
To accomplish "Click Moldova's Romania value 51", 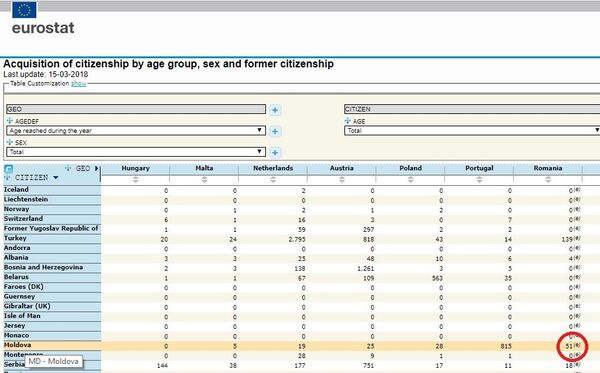I will tap(569, 346).
